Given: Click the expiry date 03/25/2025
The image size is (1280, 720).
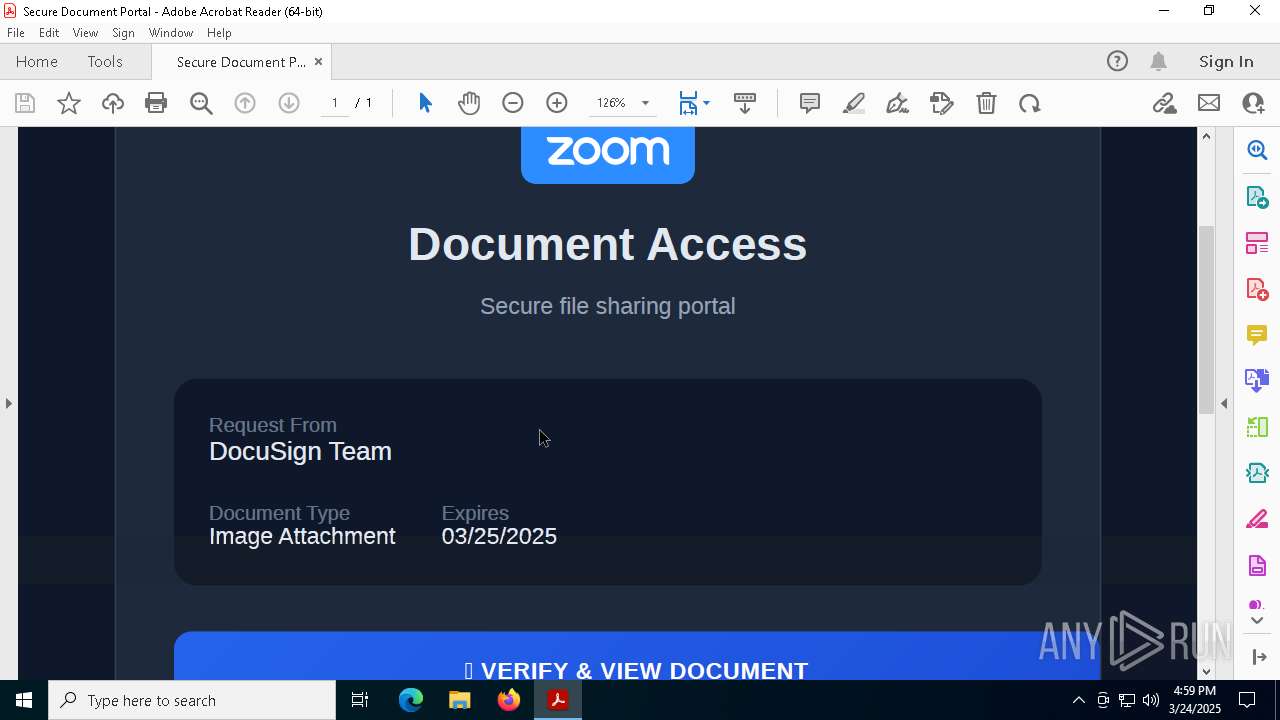Looking at the screenshot, I should 499,536.
